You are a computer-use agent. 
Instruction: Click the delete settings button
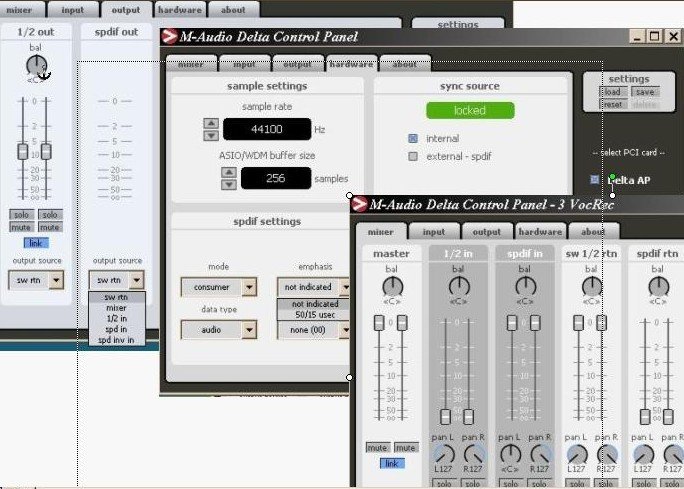click(x=645, y=105)
